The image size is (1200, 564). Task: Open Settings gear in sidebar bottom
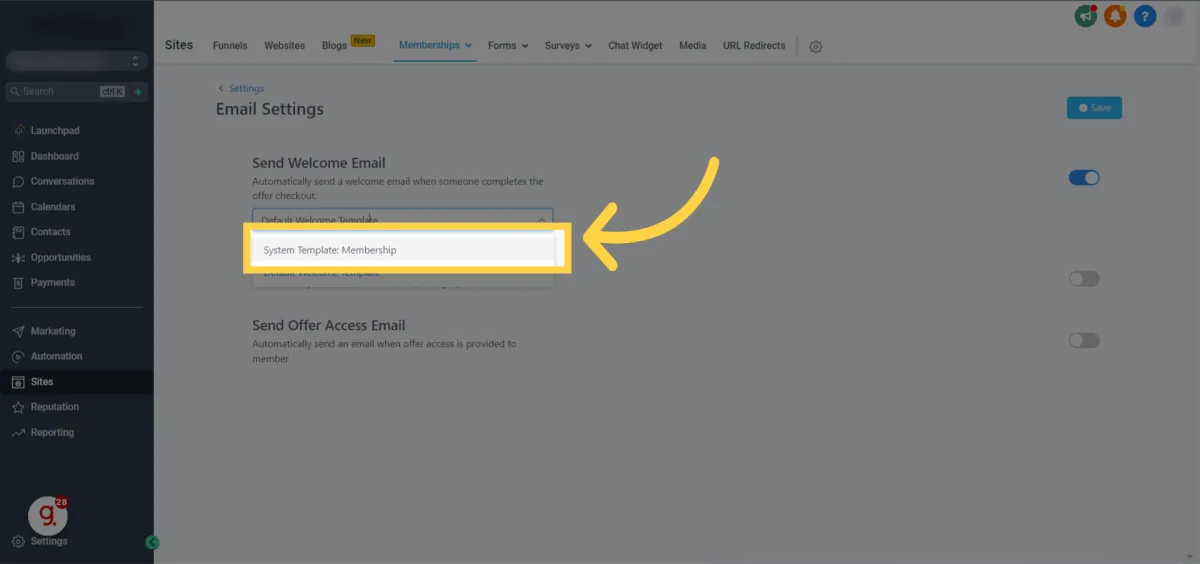tap(19, 541)
